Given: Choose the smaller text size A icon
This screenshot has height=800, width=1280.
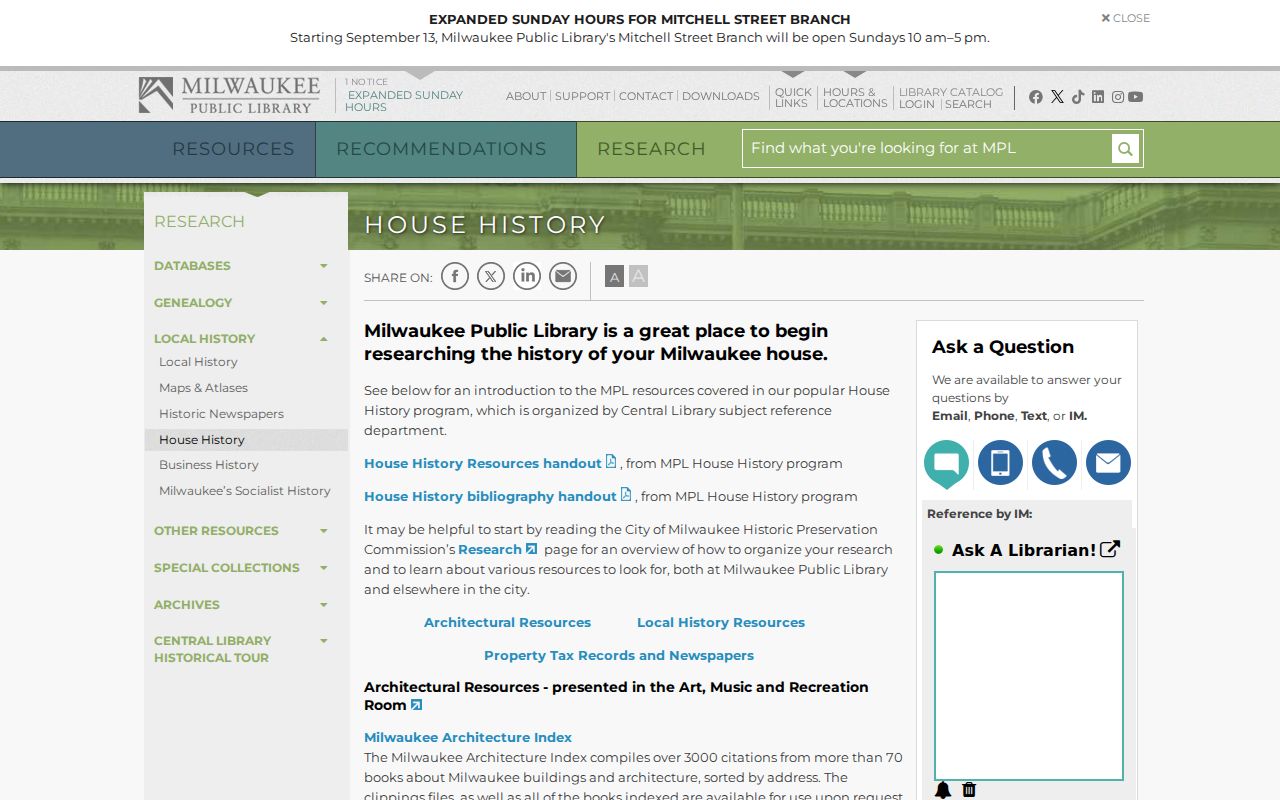Looking at the screenshot, I should pos(615,277).
